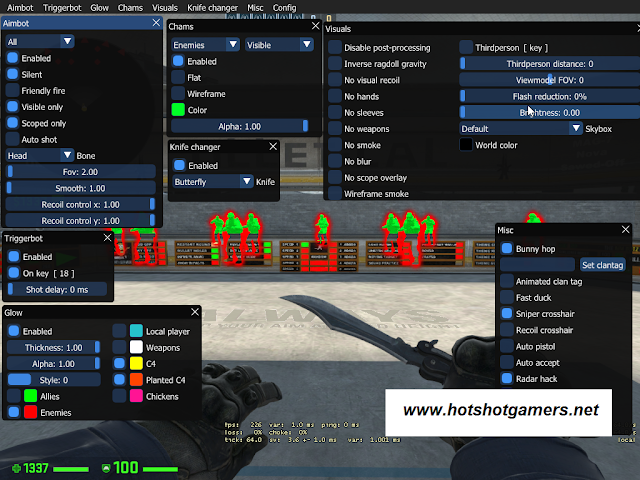Viewport: 640px width, 480px height.
Task: Enable No smoke checkbox
Action: click(x=335, y=145)
